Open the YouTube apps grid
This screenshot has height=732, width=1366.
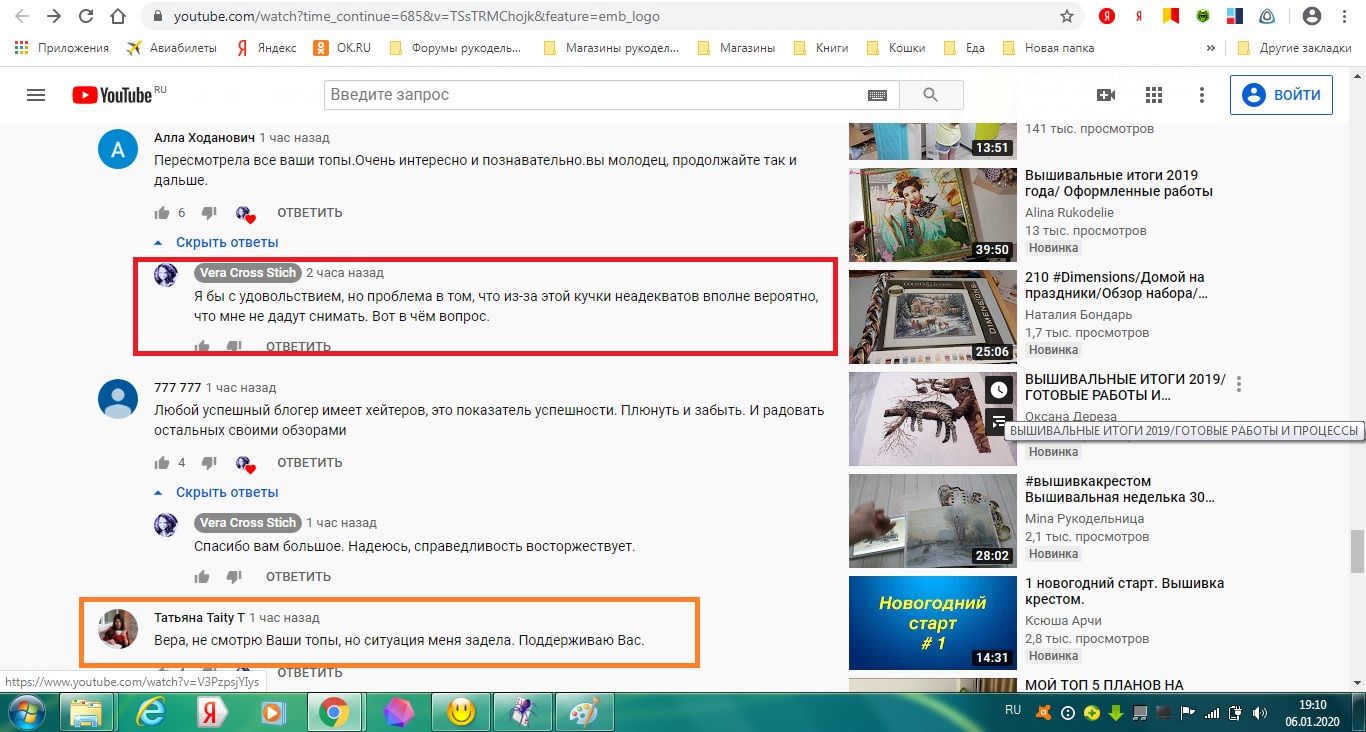(1154, 95)
